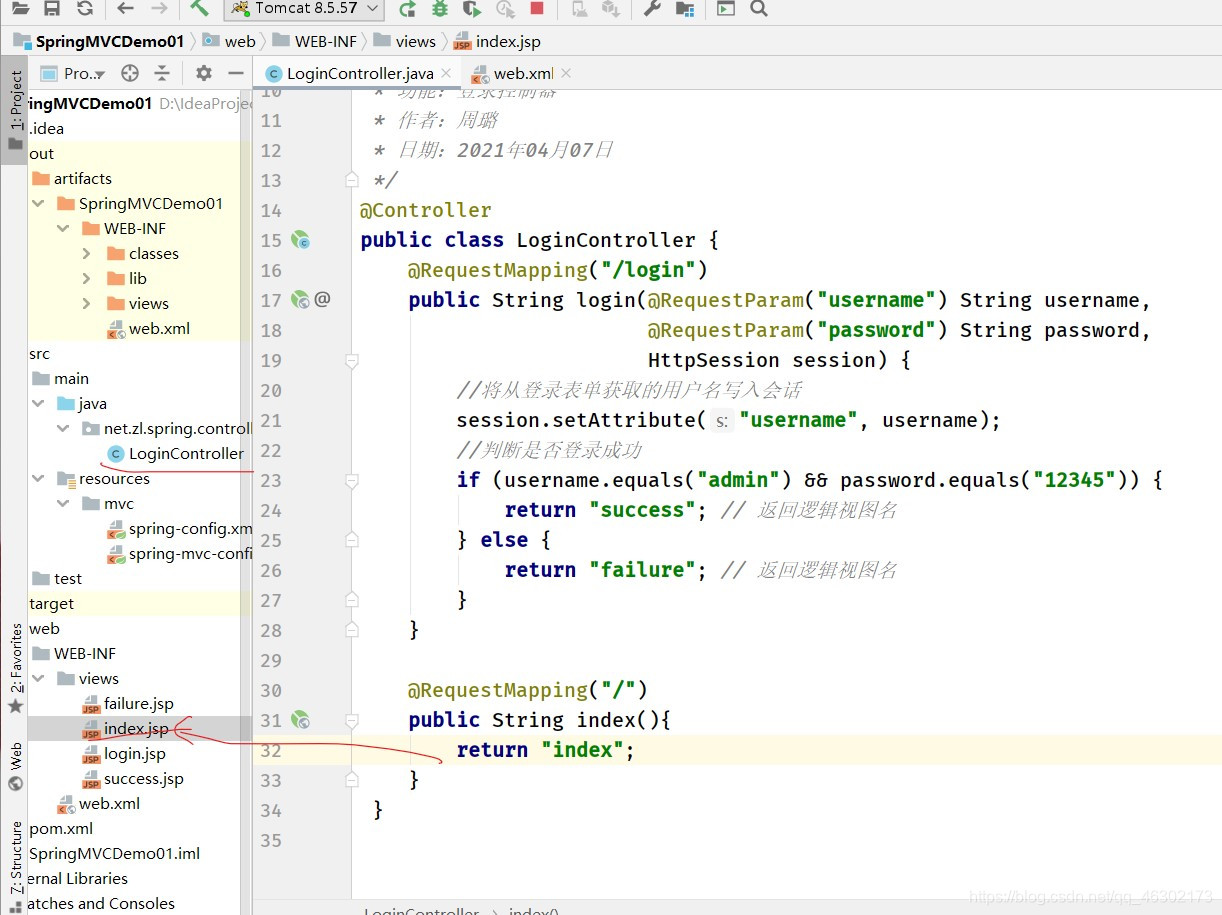Viewport: 1222px width, 915px height.
Task: Locate current file with crosshair icon
Action: pos(129,73)
